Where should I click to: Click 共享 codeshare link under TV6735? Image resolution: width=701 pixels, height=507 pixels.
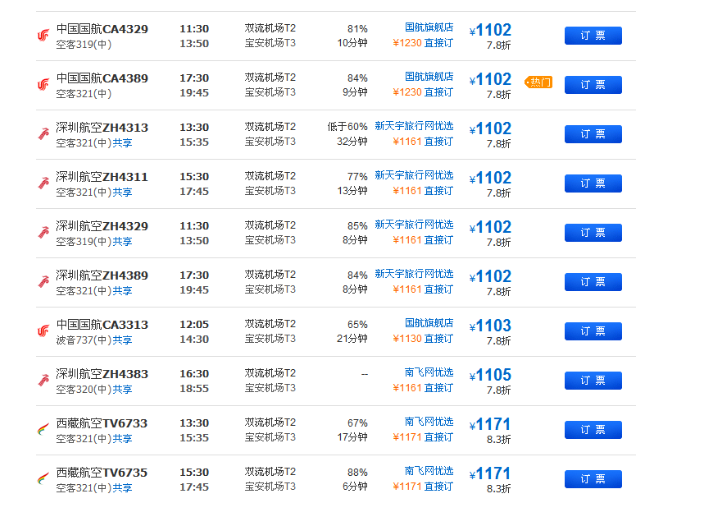[122, 488]
